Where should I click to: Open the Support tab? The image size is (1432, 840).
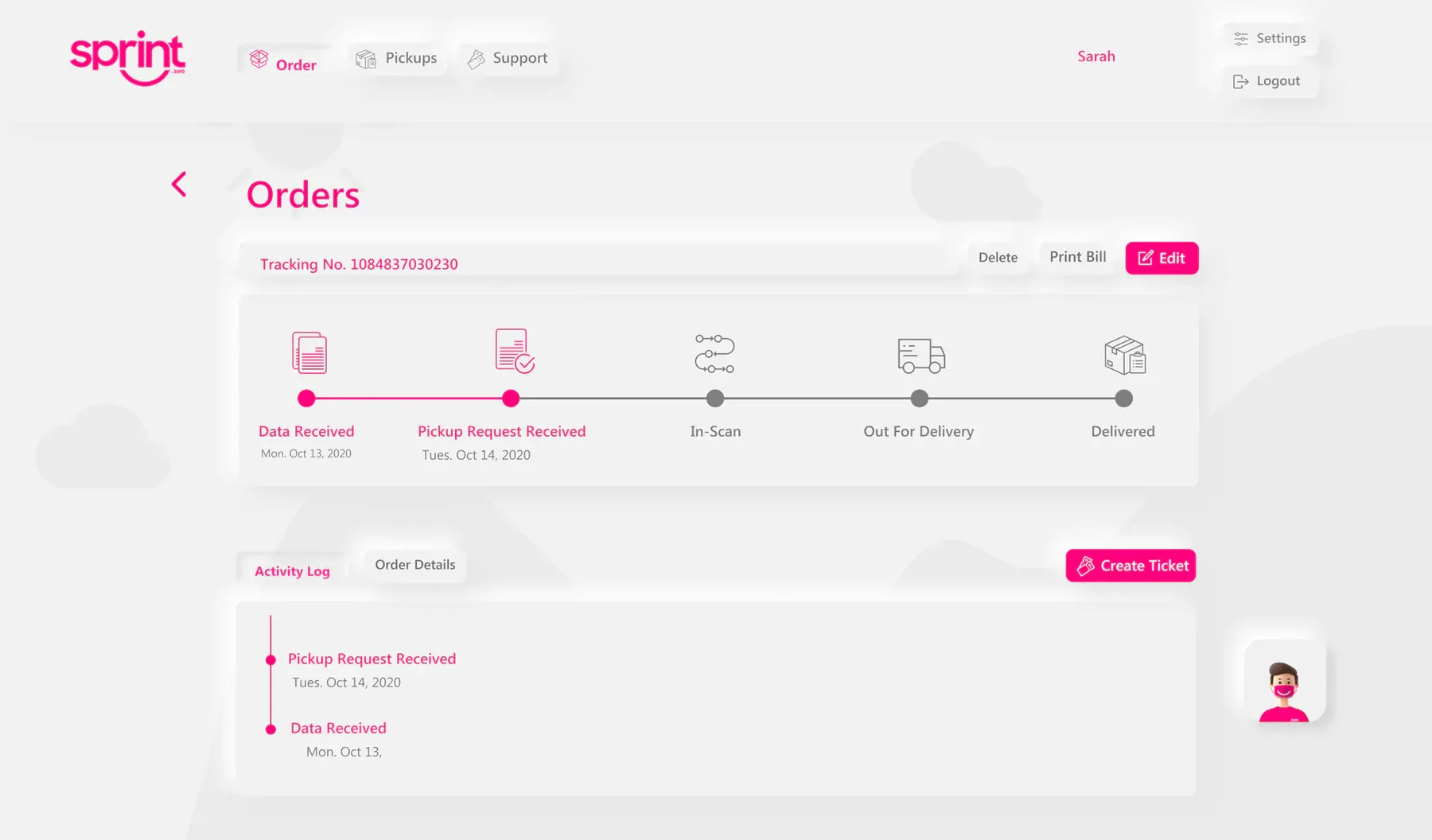pyautogui.click(x=508, y=58)
